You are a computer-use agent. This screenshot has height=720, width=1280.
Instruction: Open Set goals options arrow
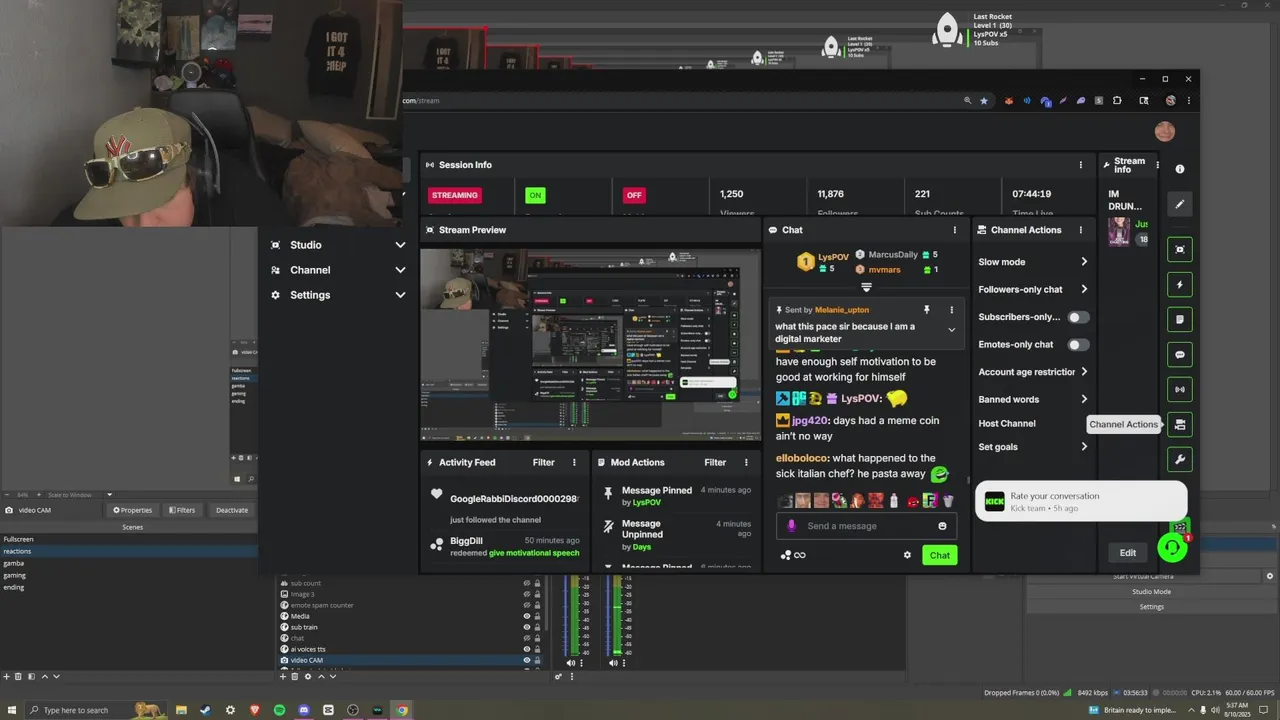tap(1084, 447)
